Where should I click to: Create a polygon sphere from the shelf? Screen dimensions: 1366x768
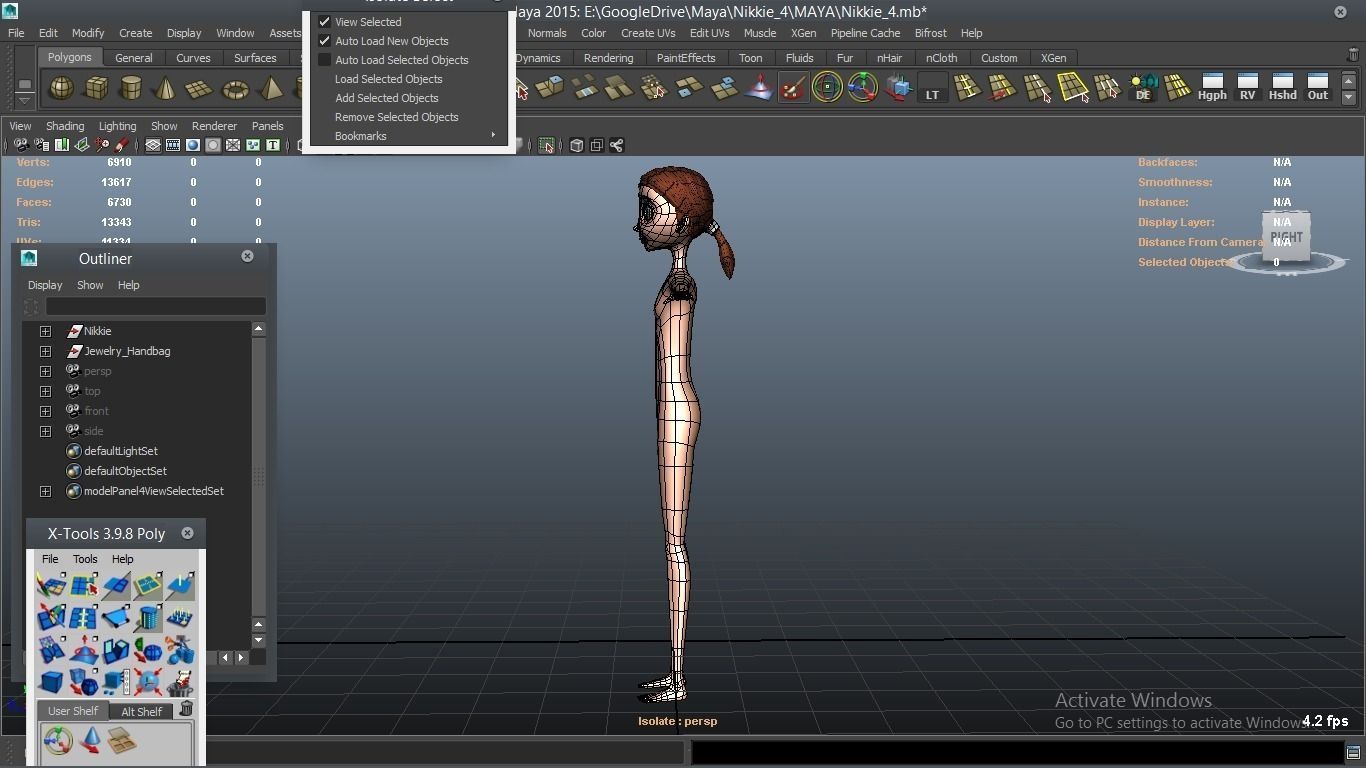61,89
